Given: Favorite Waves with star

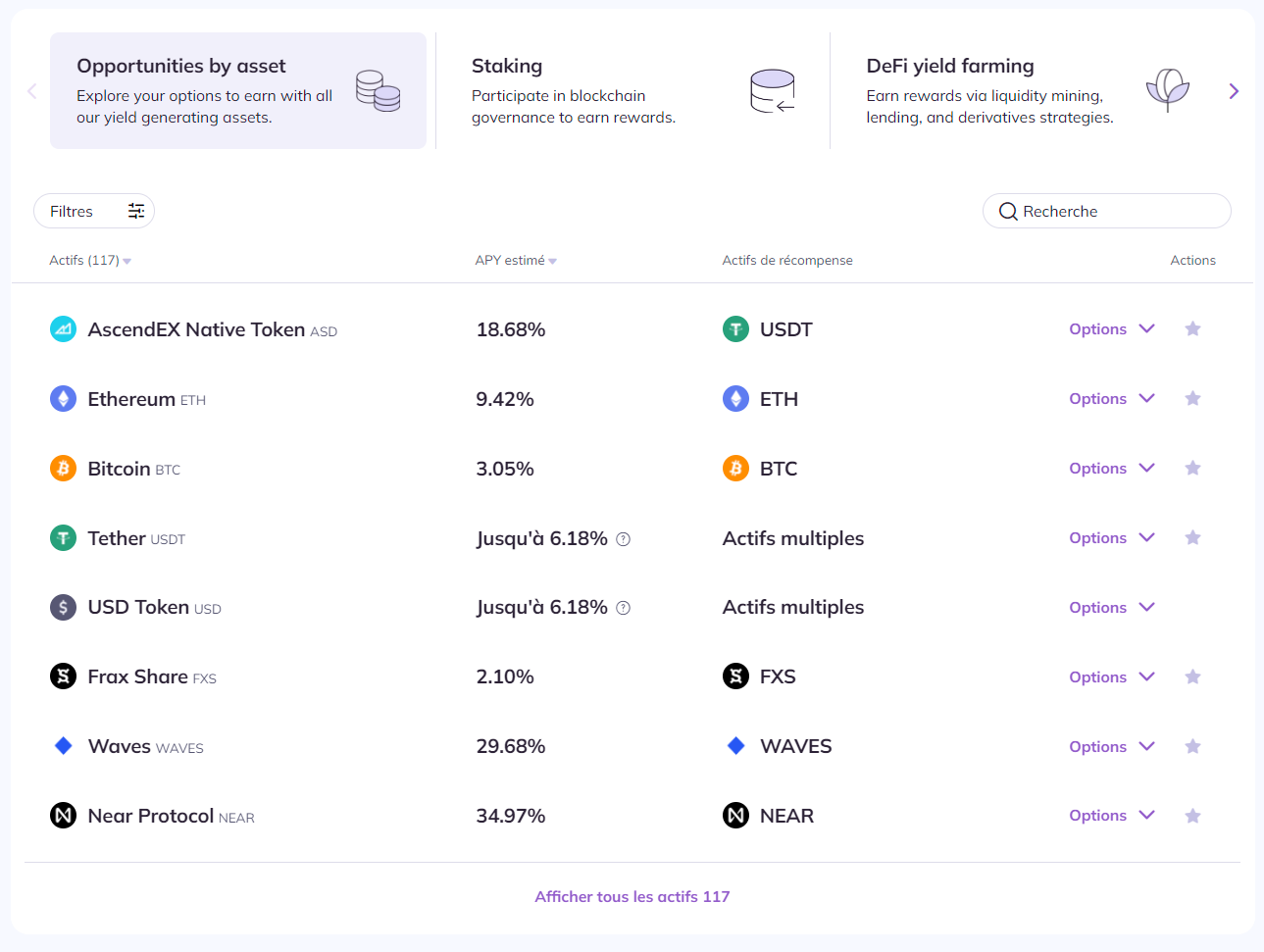Looking at the screenshot, I should tap(1192, 746).
